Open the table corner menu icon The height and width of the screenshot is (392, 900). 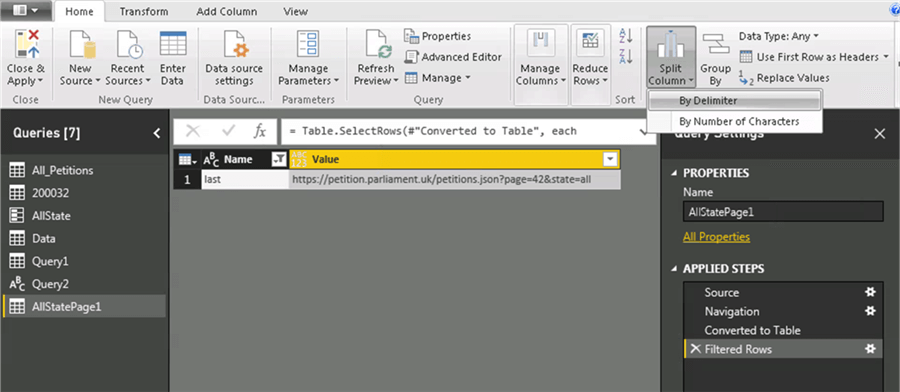pyautogui.click(x=187, y=160)
